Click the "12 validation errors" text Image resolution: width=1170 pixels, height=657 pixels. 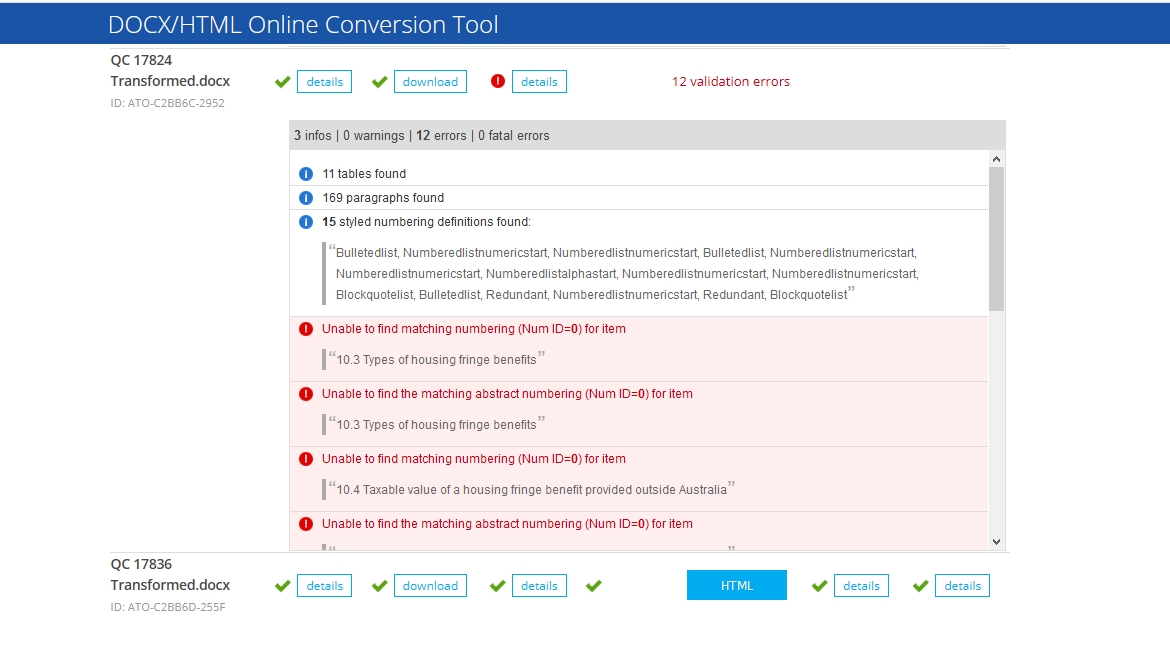[731, 82]
